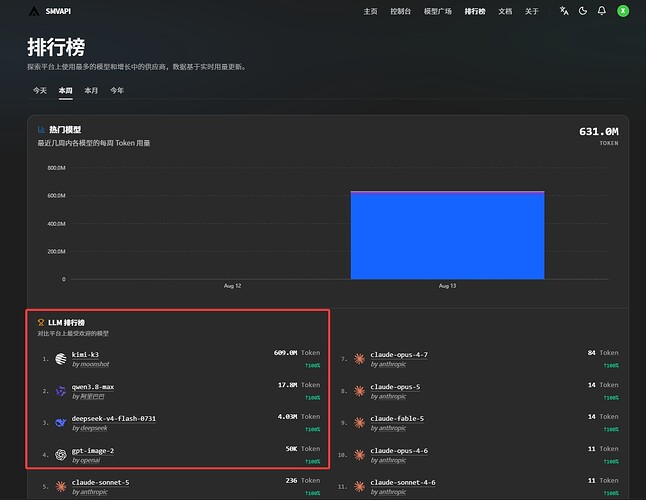Click the Aug 13 axis label
The image size is (646, 500).
point(447,286)
